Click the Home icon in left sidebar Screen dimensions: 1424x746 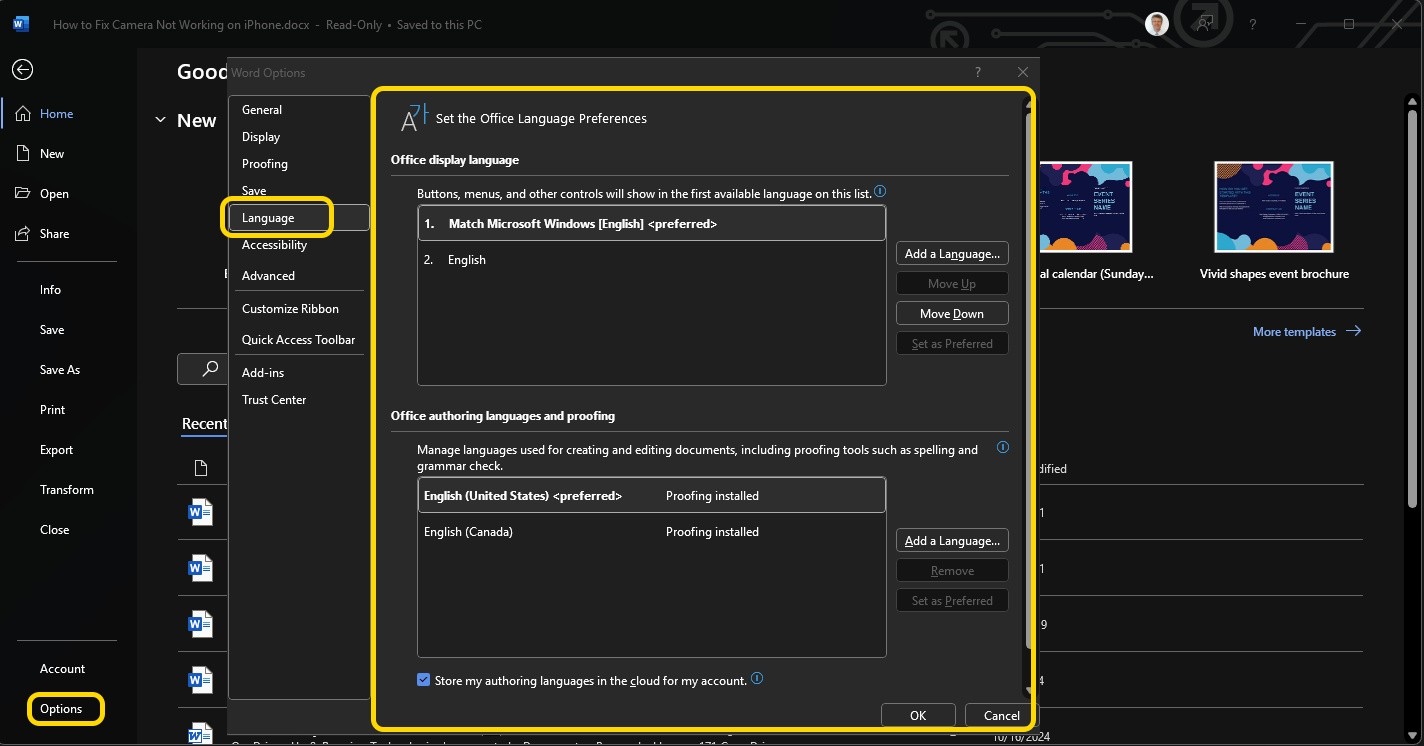pyautogui.click(x=23, y=114)
